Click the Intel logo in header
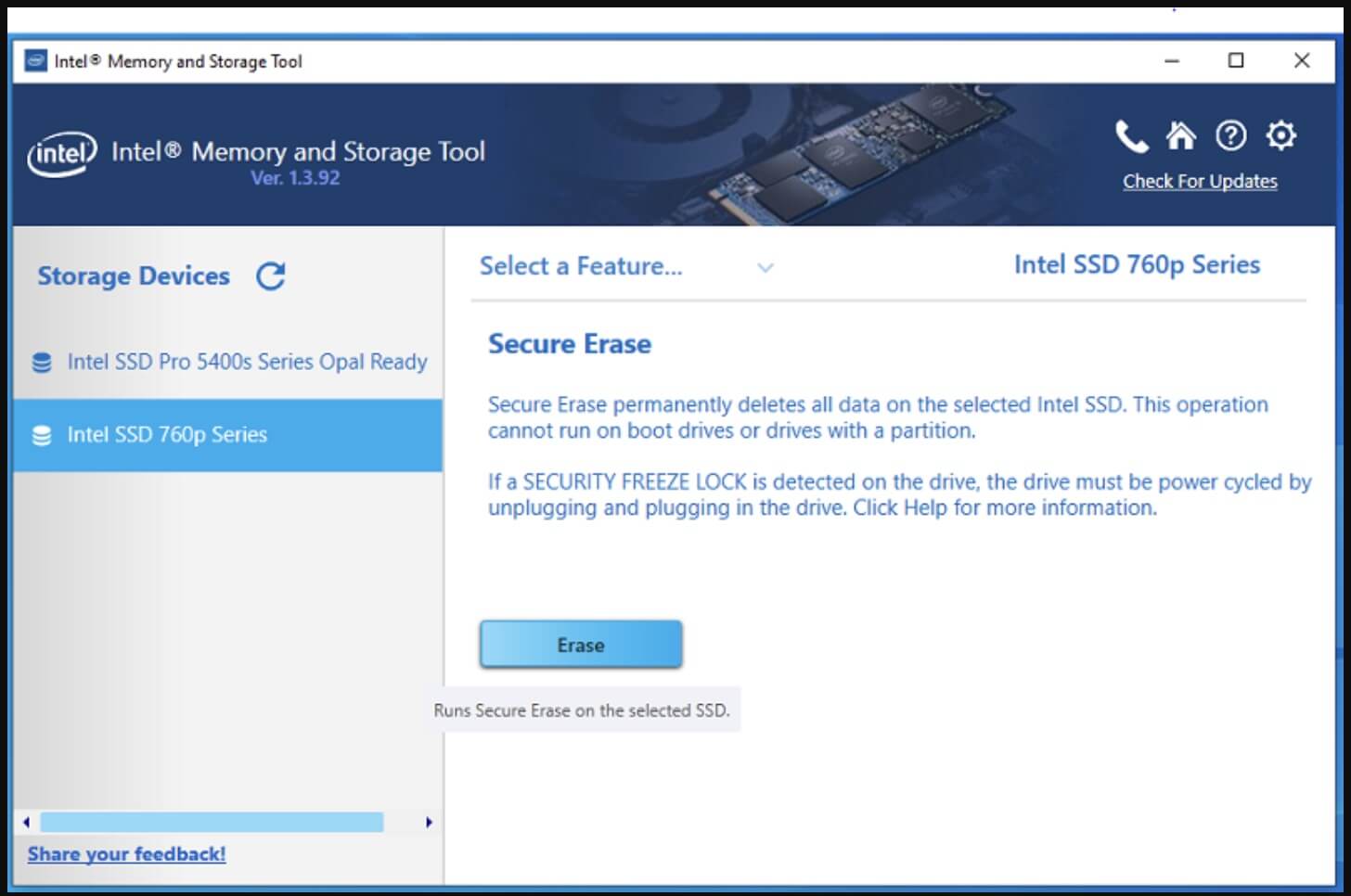1351x896 pixels. 62,154
